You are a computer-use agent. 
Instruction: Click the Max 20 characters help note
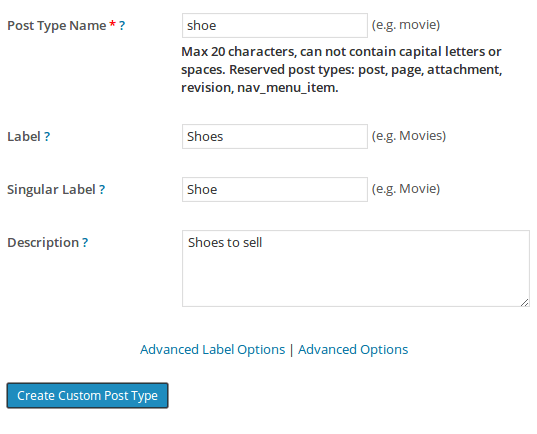click(x=341, y=70)
